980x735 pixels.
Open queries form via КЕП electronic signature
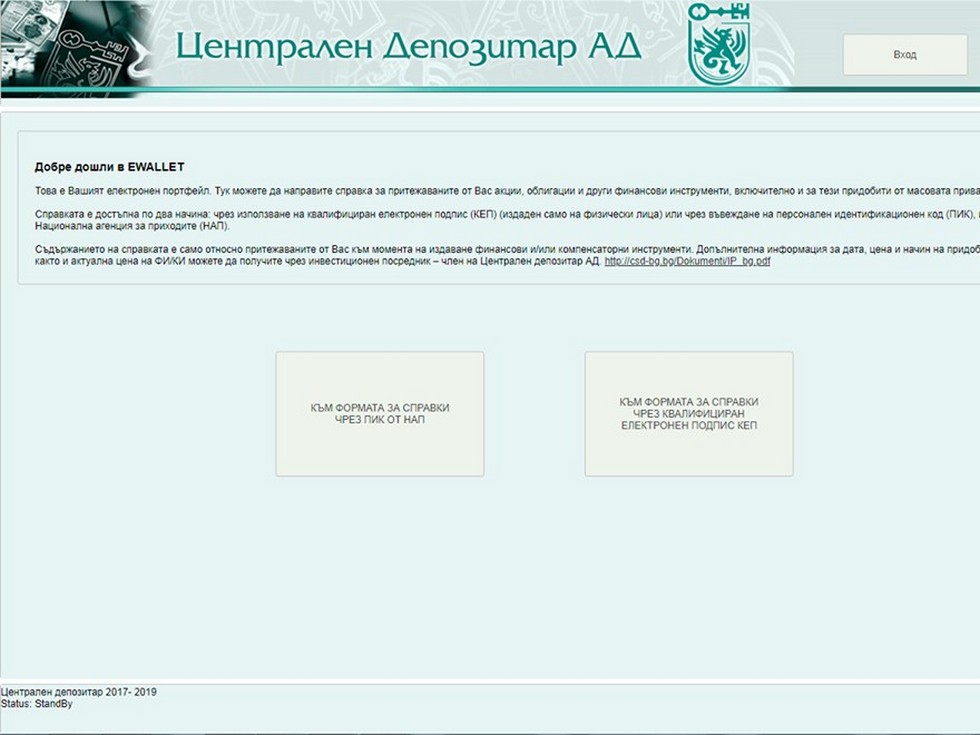tap(689, 414)
